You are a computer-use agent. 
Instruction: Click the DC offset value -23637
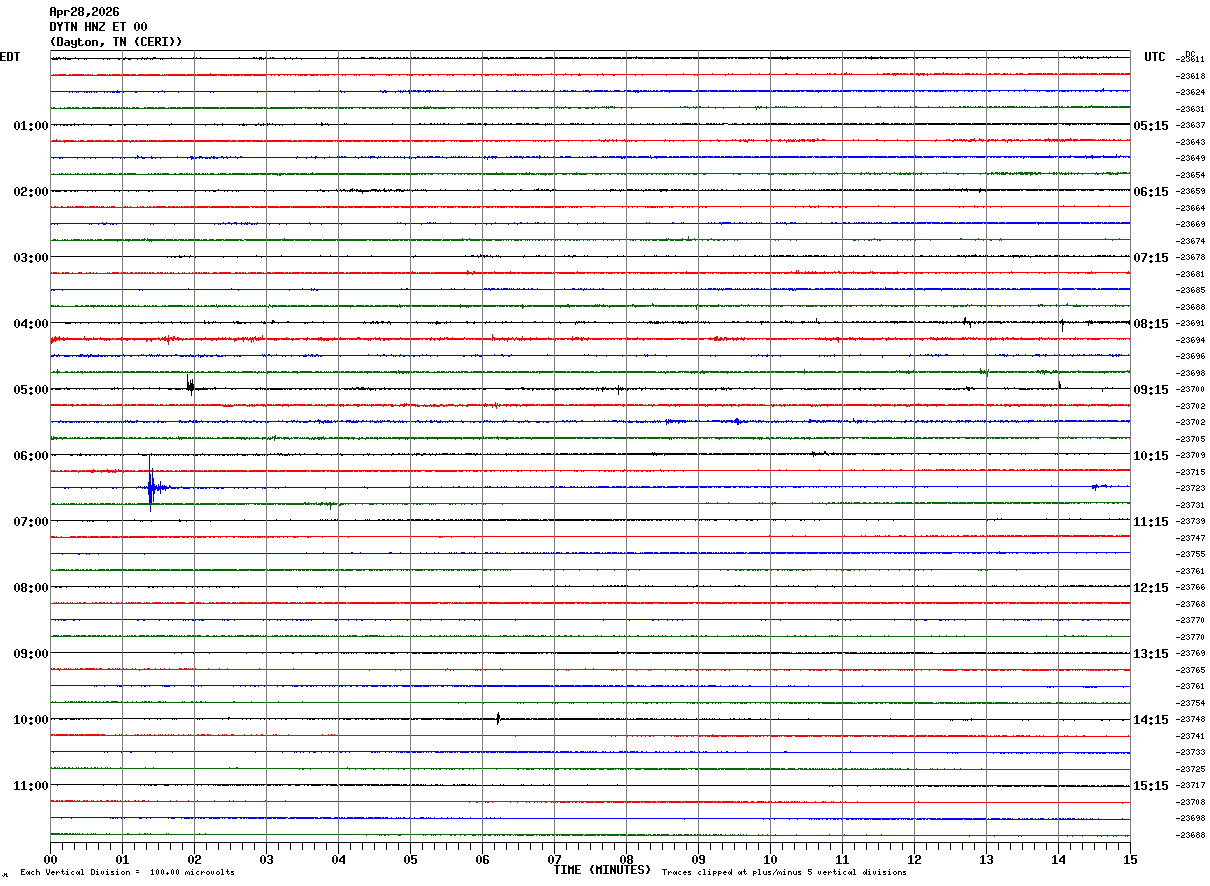pos(1190,126)
